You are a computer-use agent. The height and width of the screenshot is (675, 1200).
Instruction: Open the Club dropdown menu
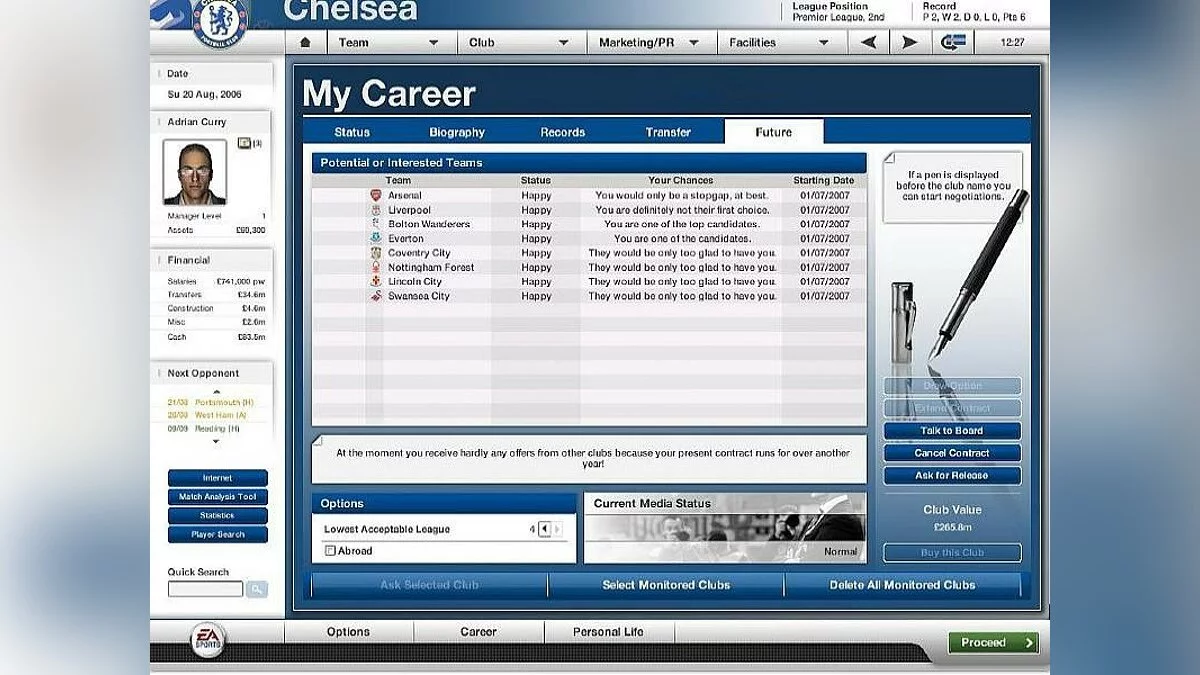[520, 42]
